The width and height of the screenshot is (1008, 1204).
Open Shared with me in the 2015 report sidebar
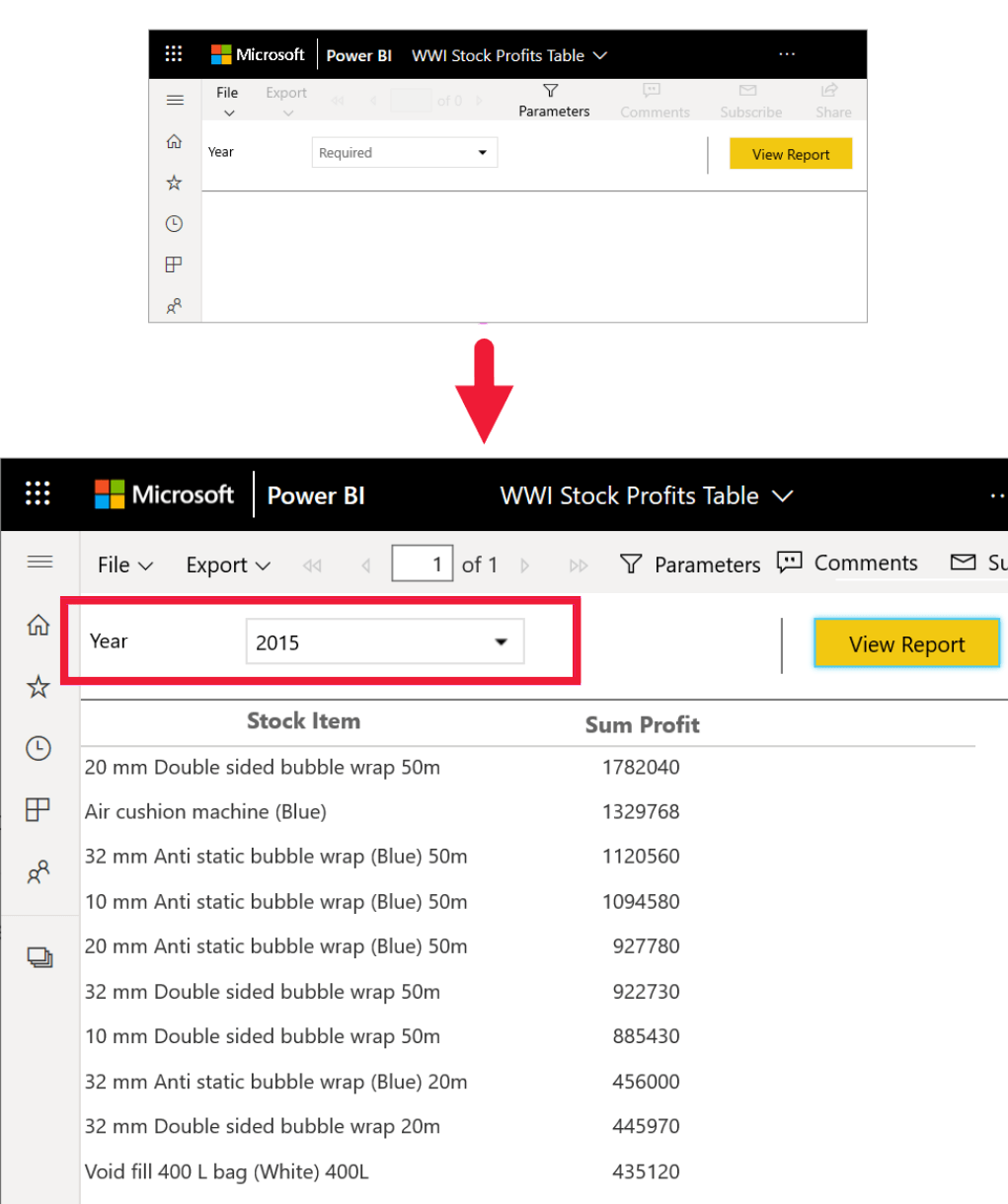point(39,872)
